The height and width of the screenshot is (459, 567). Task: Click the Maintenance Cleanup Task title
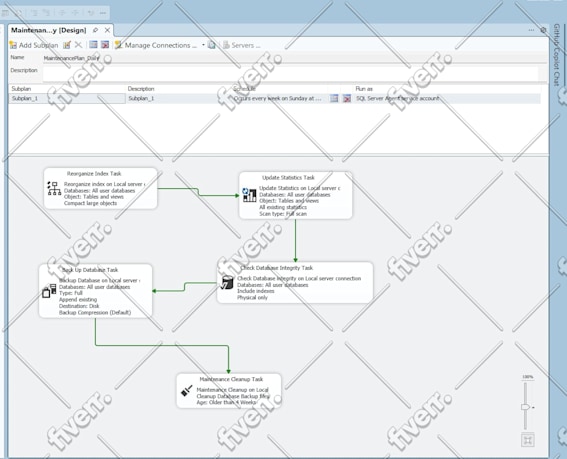pos(231,379)
